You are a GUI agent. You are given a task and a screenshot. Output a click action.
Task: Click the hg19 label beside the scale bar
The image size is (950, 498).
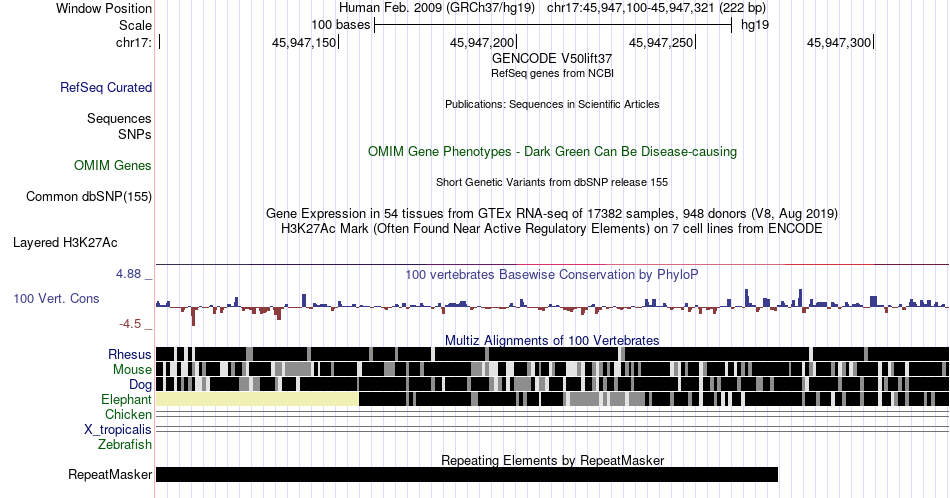point(755,25)
